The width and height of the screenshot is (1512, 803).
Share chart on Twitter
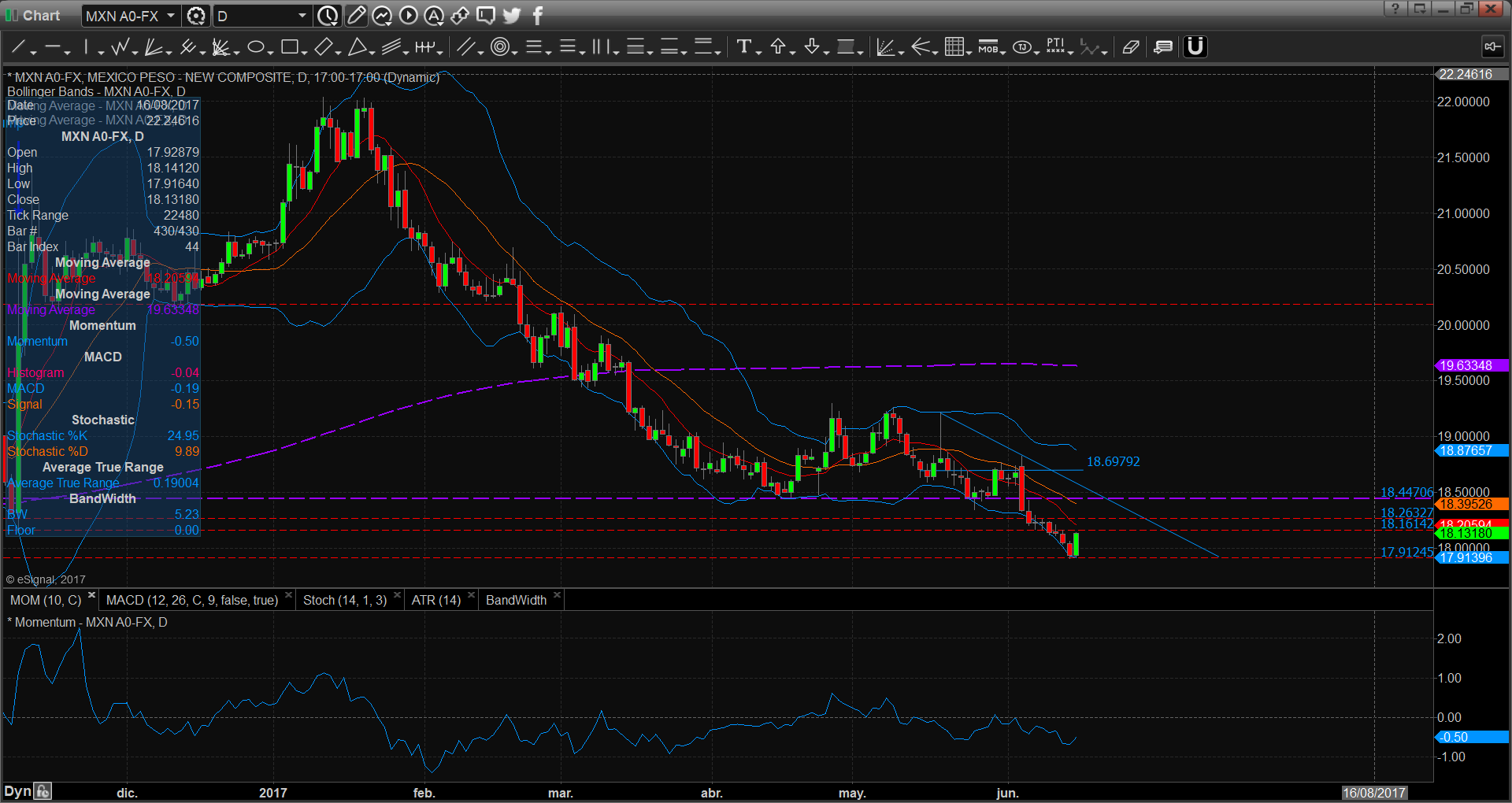pyautogui.click(x=512, y=16)
